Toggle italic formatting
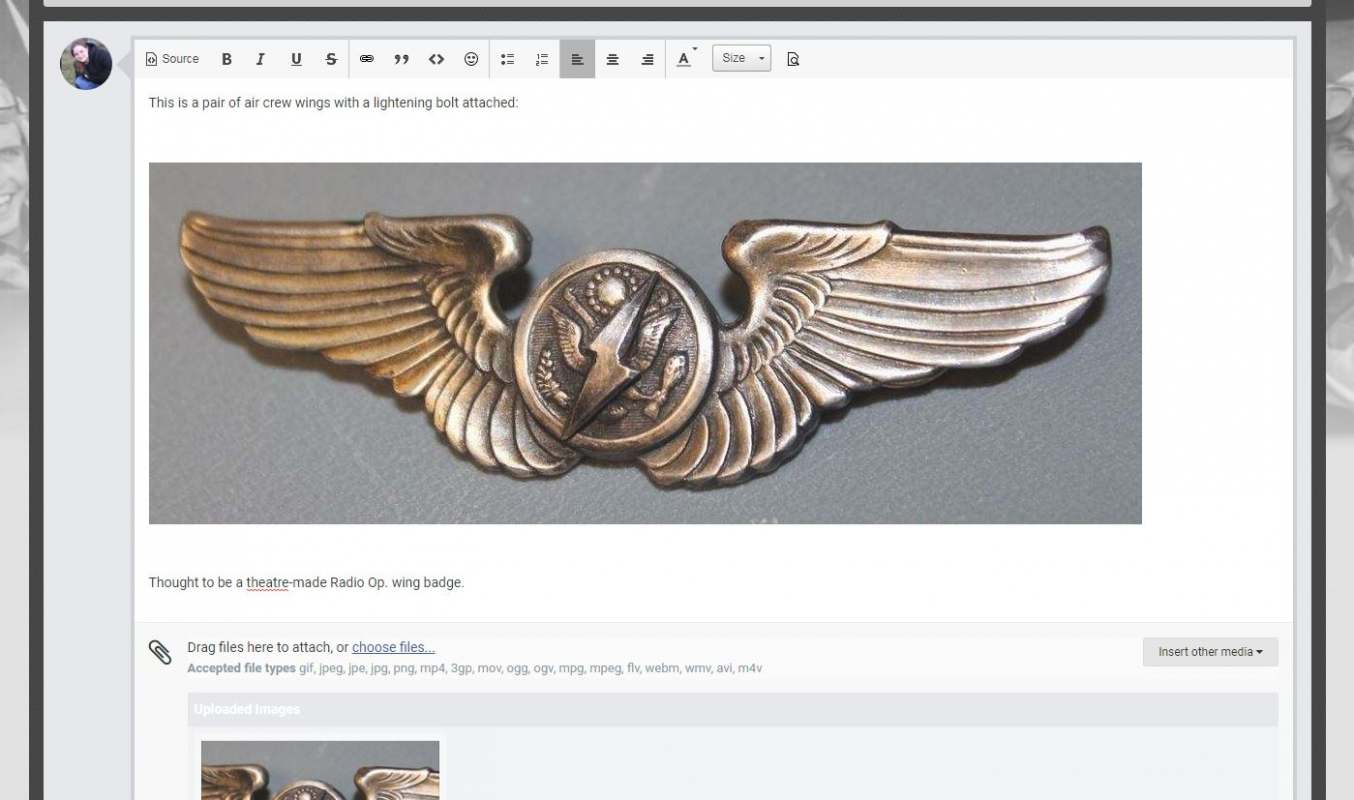Screen dimensions: 1354x800 (x=260, y=59)
